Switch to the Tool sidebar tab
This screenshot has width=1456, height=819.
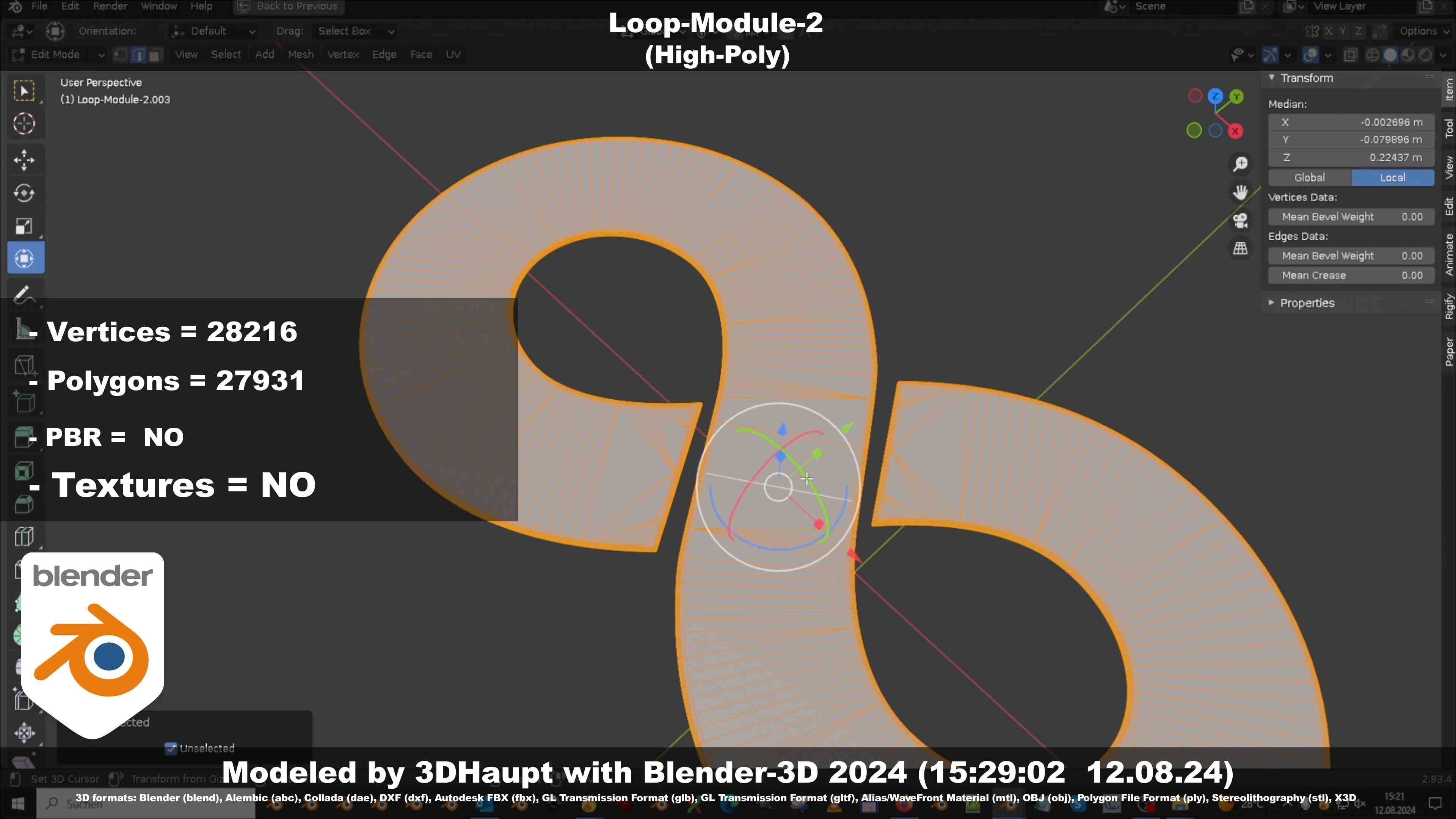tap(1449, 128)
